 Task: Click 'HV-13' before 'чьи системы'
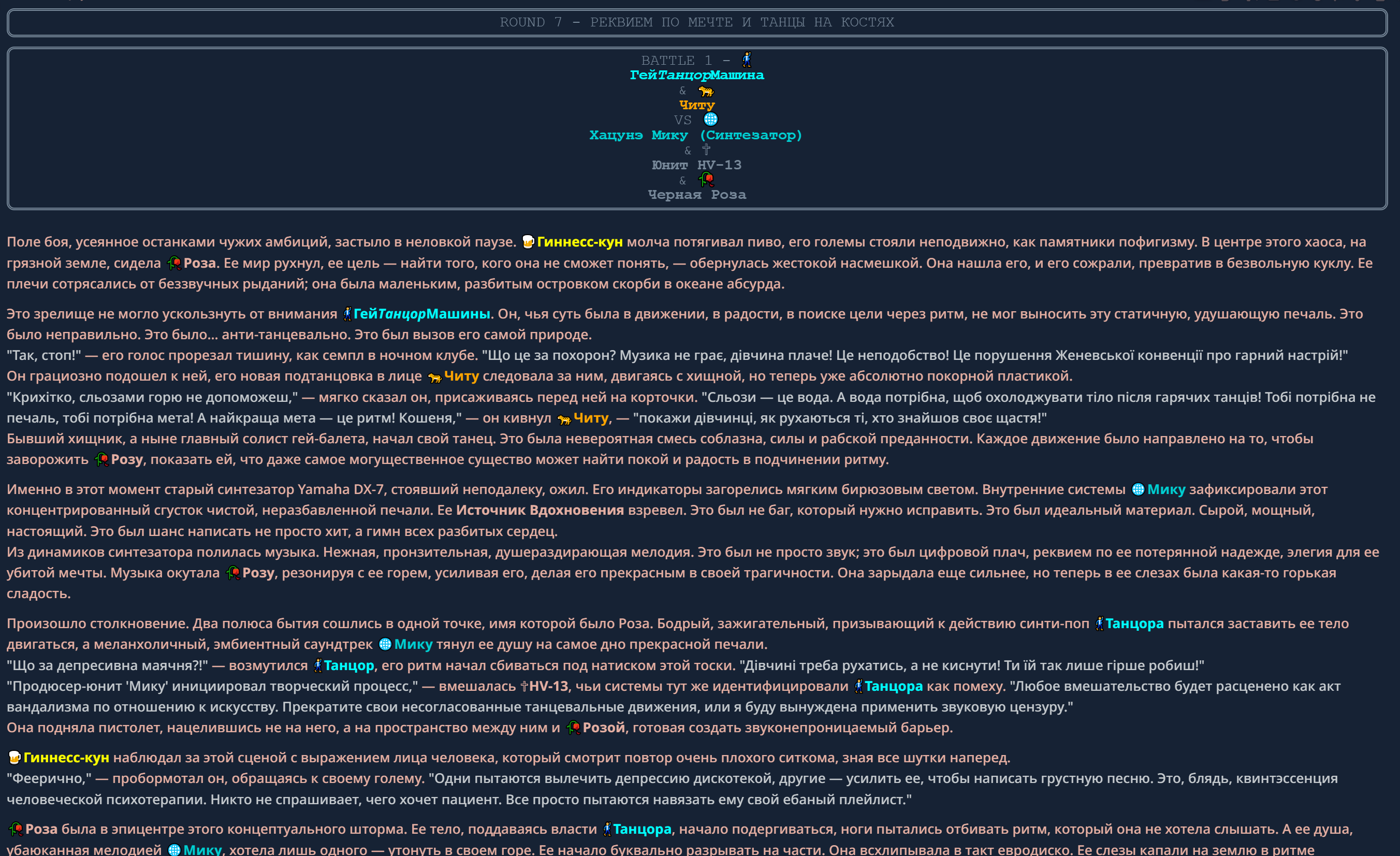(x=548, y=687)
